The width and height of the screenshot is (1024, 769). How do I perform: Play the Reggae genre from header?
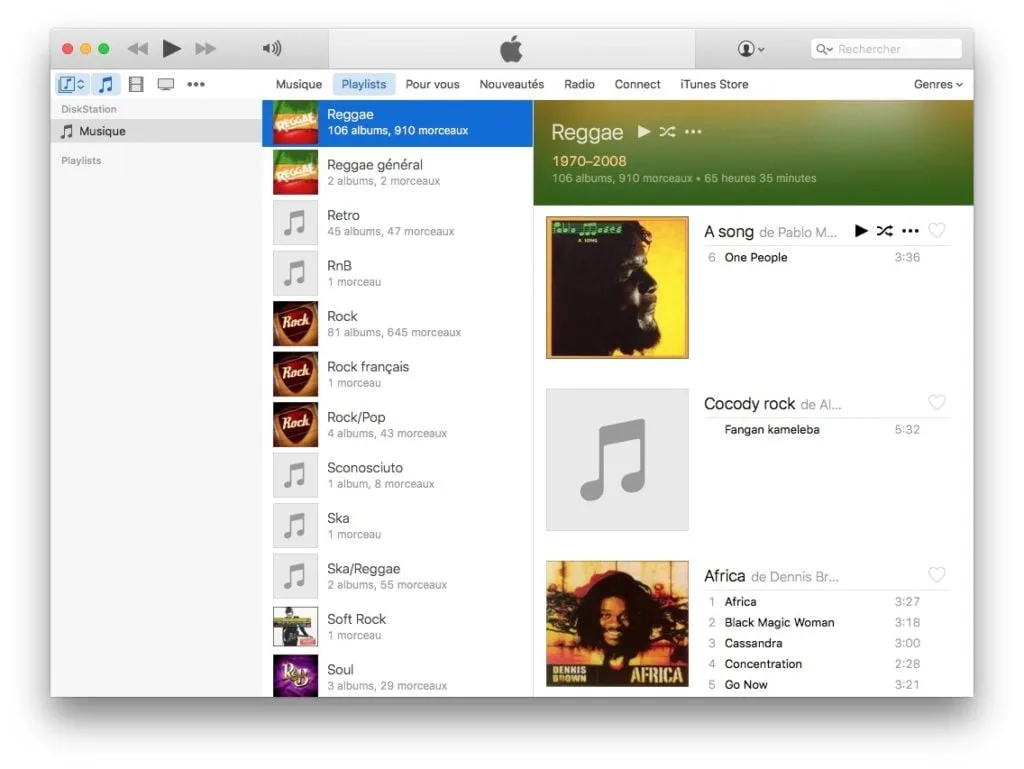coord(644,131)
